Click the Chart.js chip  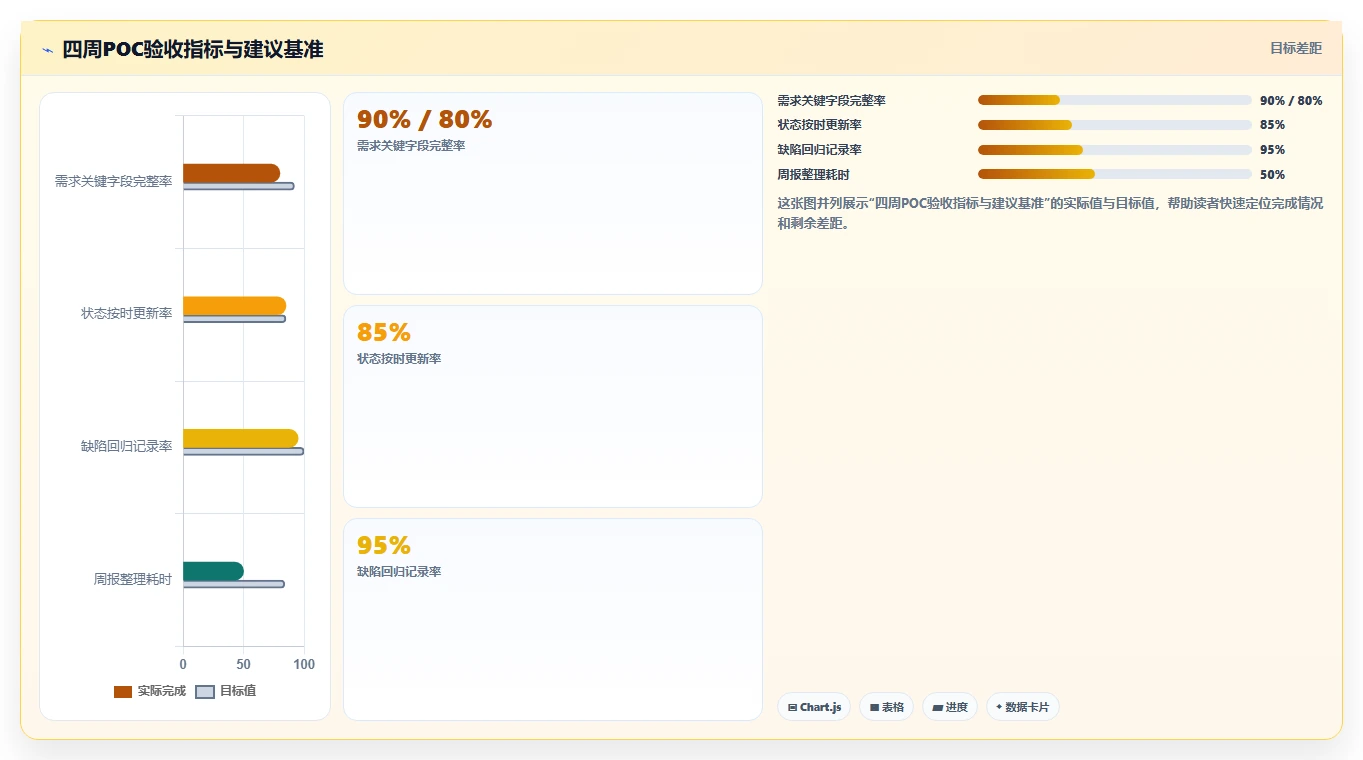[x=814, y=707]
